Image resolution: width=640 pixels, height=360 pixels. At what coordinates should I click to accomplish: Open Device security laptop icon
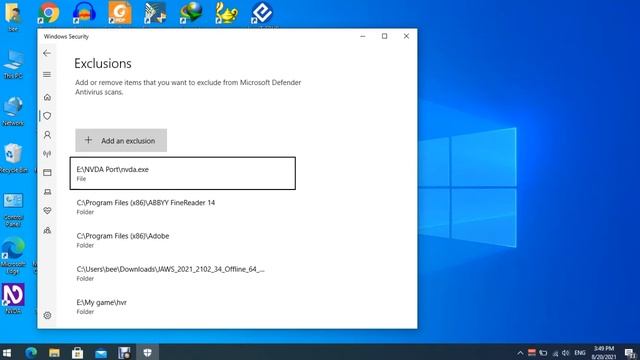point(47,192)
